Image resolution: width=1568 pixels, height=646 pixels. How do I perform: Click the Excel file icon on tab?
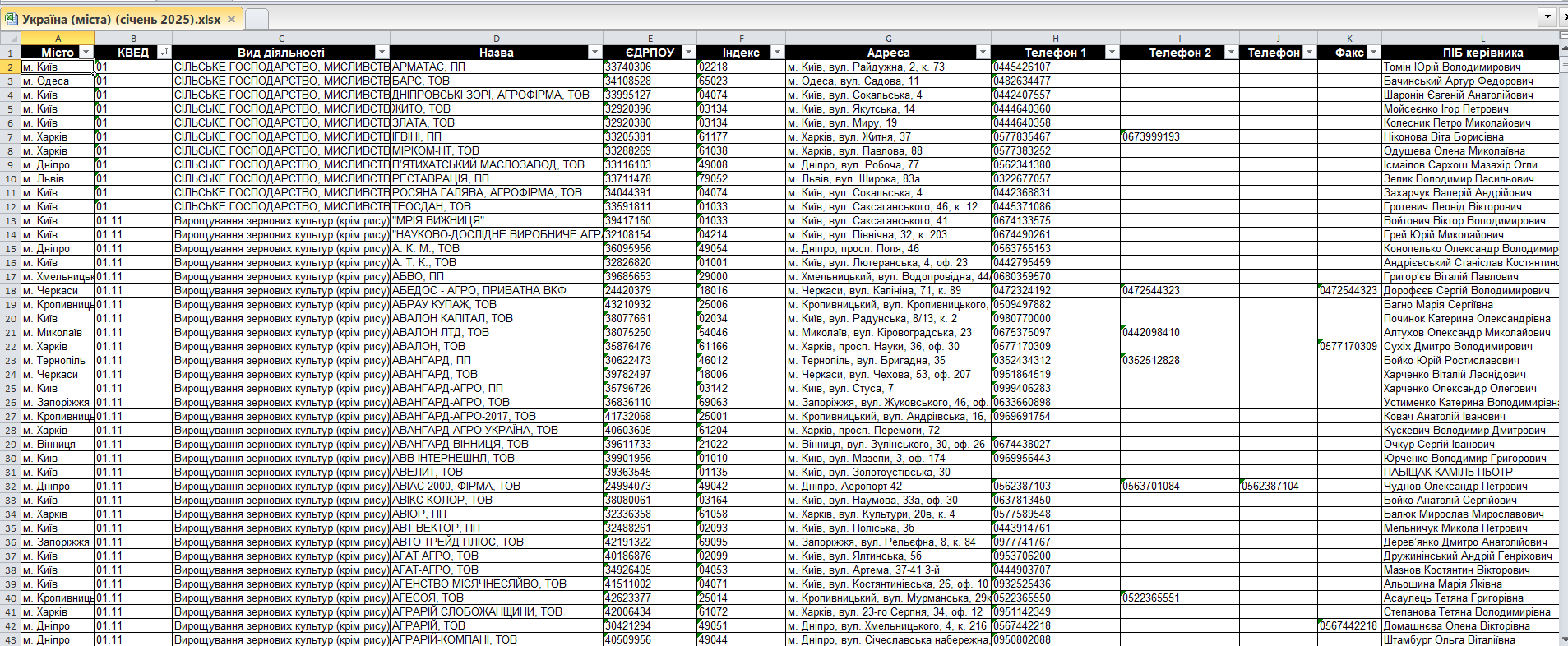coord(12,19)
